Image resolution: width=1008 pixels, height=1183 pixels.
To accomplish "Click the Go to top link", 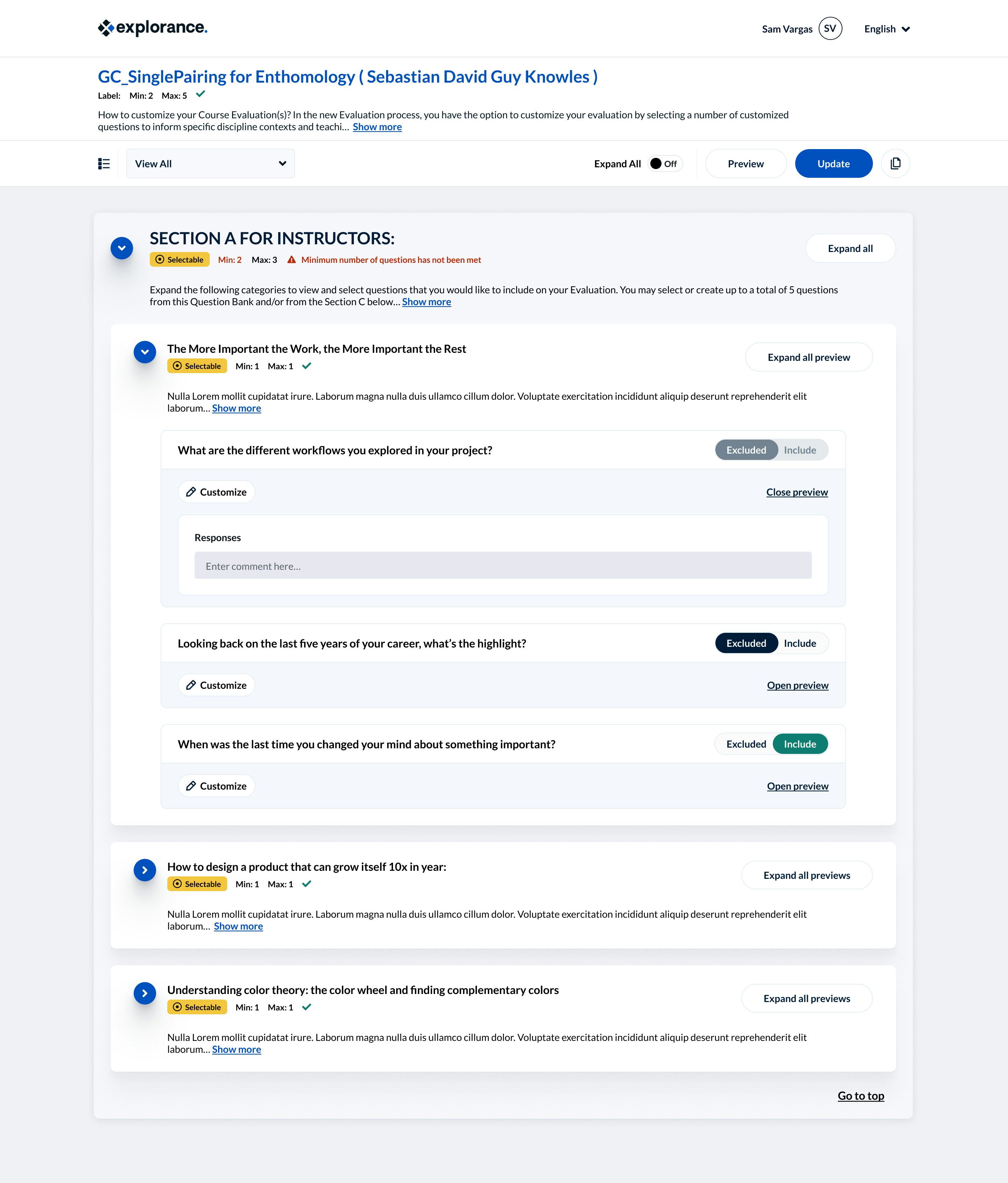I will 861,1095.
